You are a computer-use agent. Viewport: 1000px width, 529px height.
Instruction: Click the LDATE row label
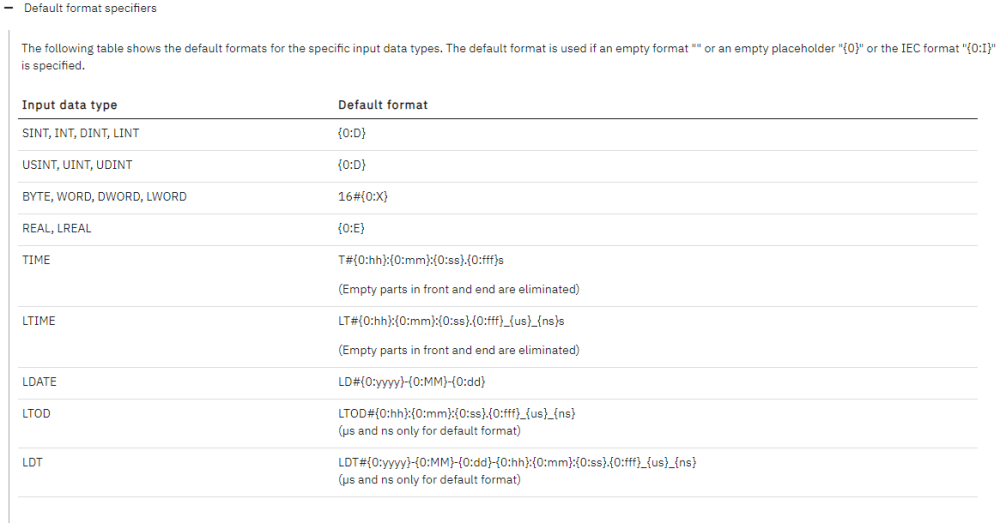(x=39, y=382)
